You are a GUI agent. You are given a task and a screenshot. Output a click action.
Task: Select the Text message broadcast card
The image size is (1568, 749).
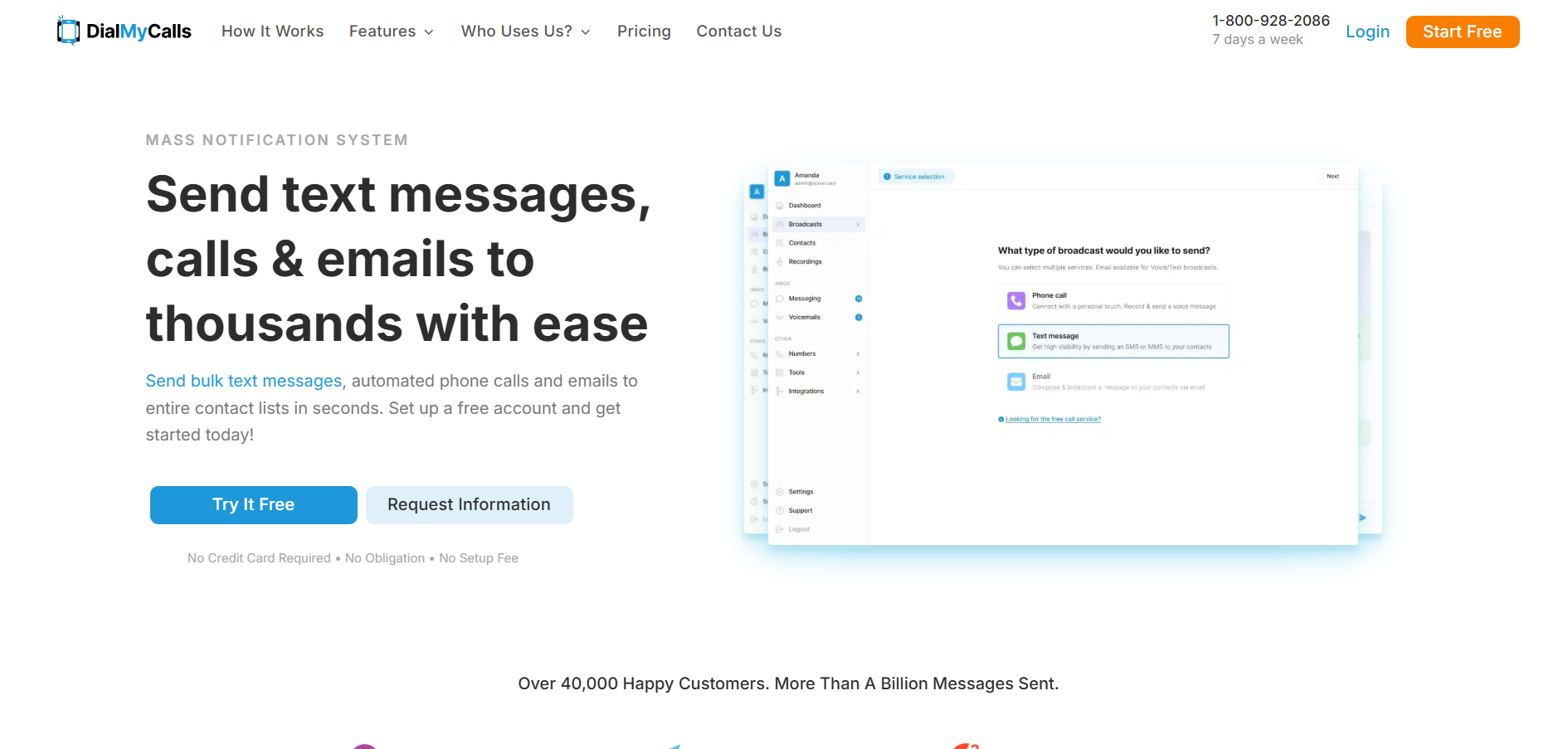pos(1113,341)
